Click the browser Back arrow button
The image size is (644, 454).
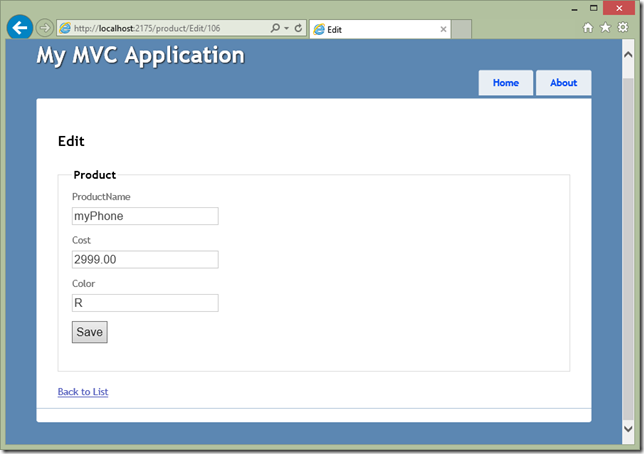19,28
